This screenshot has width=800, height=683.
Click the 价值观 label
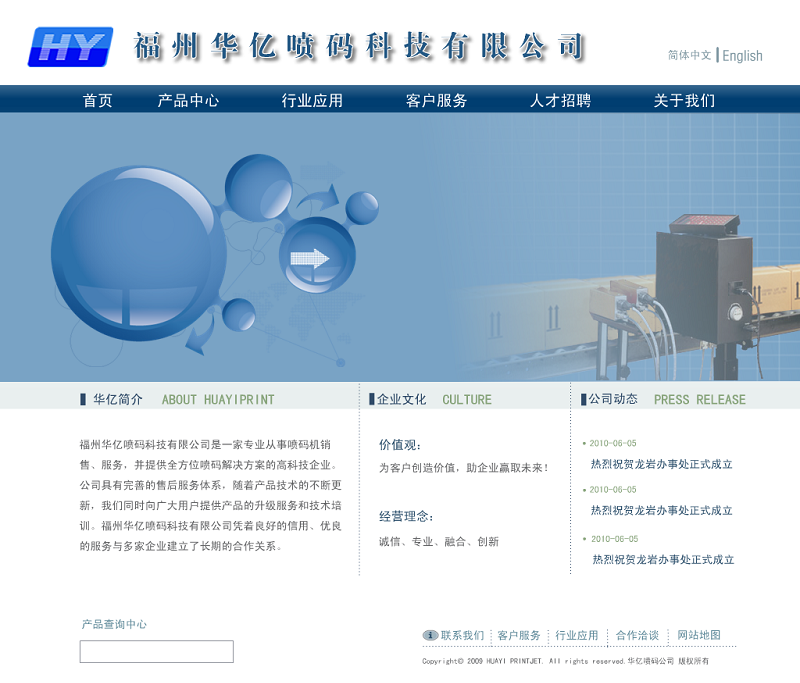(399, 445)
